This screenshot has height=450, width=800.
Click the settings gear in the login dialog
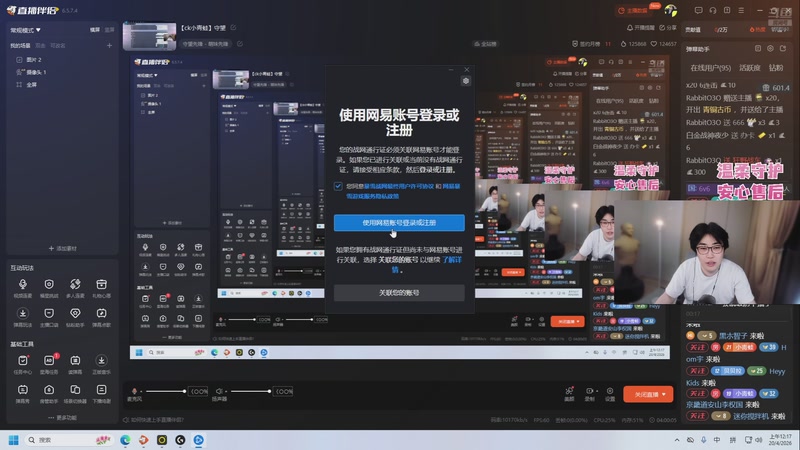point(465,81)
